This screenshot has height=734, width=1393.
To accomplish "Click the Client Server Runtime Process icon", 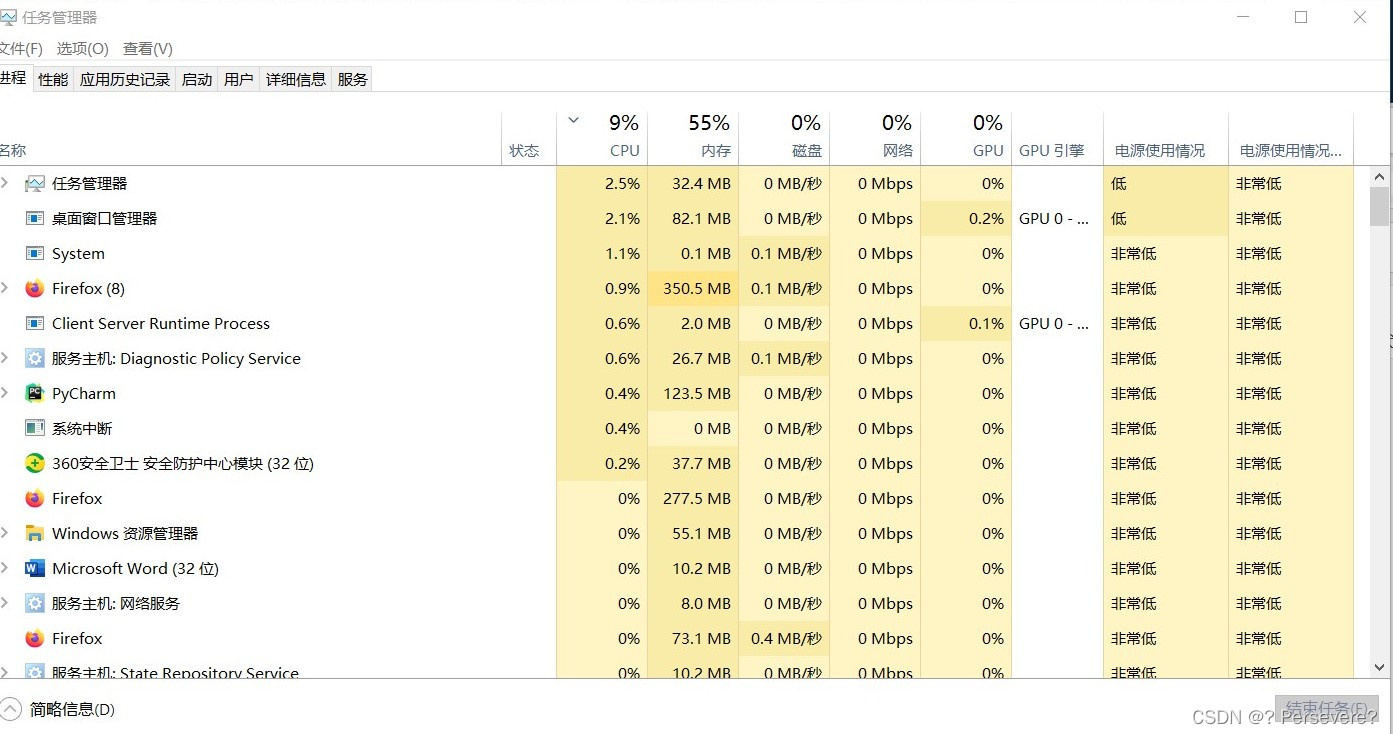I will [x=35, y=324].
